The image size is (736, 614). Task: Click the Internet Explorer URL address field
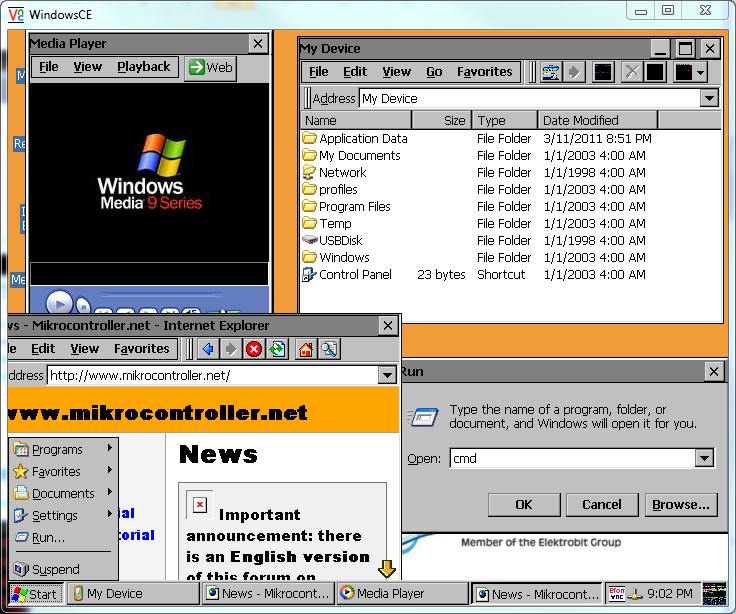pos(213,375)
